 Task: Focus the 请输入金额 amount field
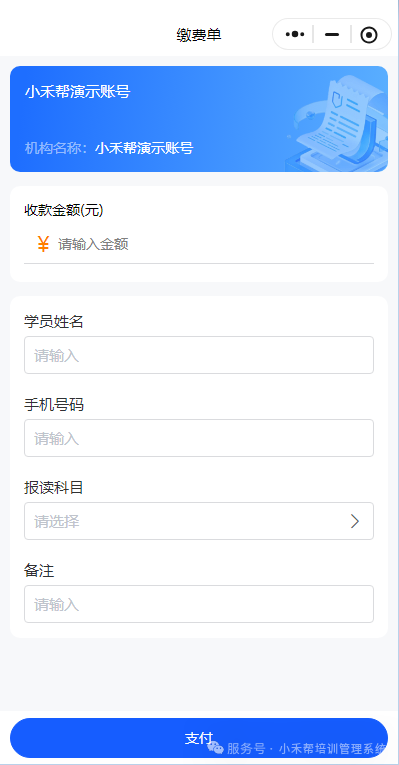(215, 244)
